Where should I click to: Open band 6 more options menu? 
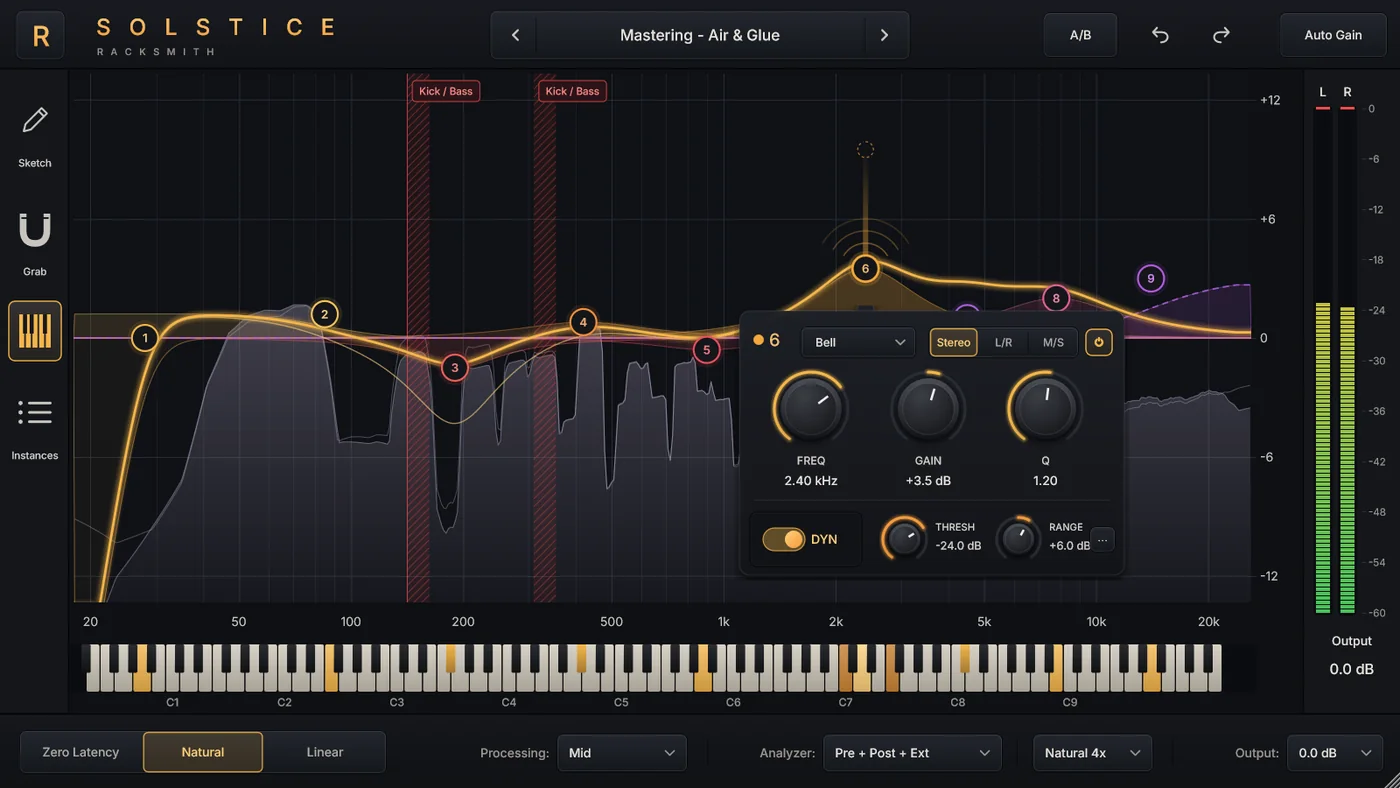(x=1102, y=540)
